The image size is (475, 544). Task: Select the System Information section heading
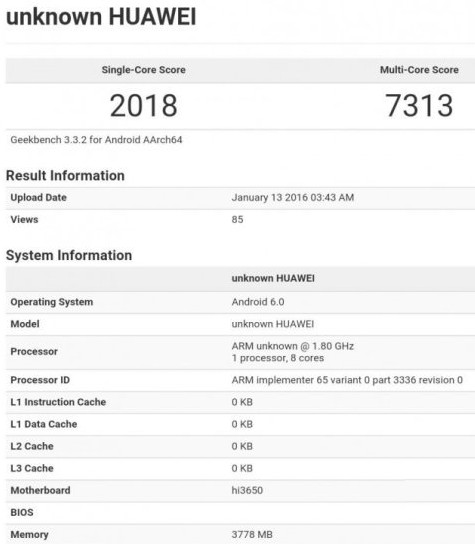click(x=69, y=255)
